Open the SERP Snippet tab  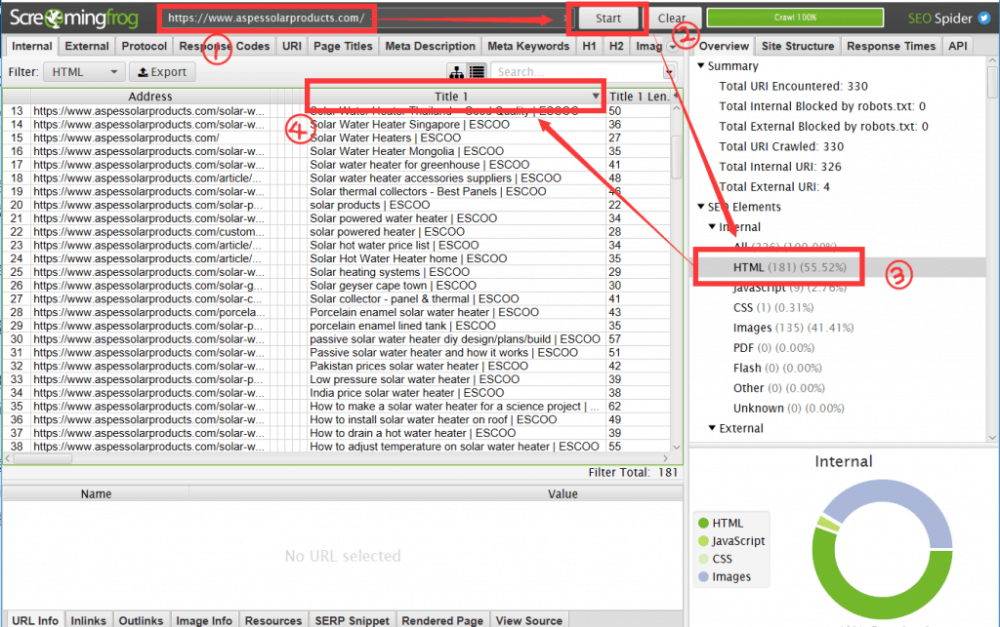coord(350,620)
